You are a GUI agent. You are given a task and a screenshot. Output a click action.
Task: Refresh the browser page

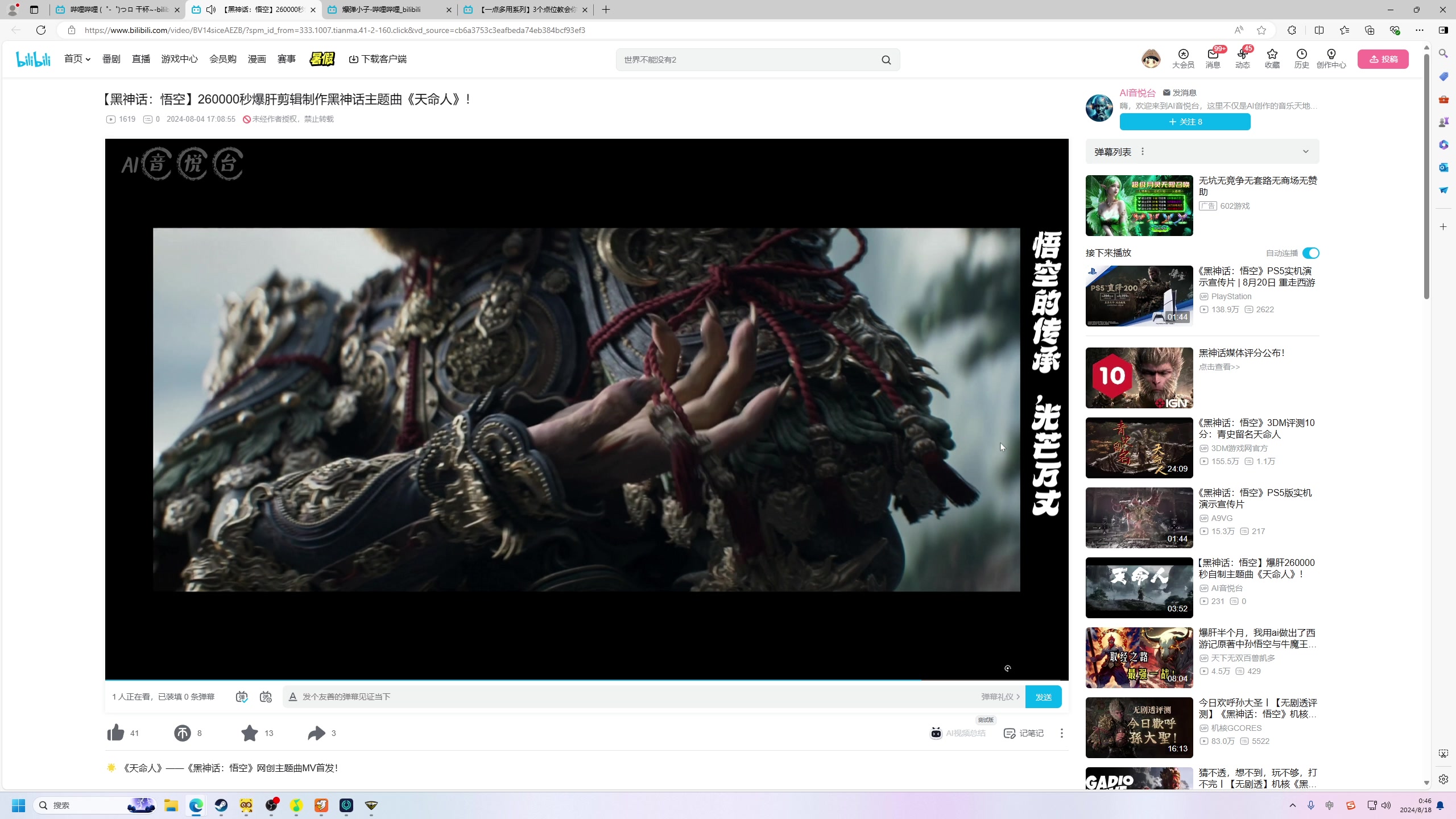[40, 30]
